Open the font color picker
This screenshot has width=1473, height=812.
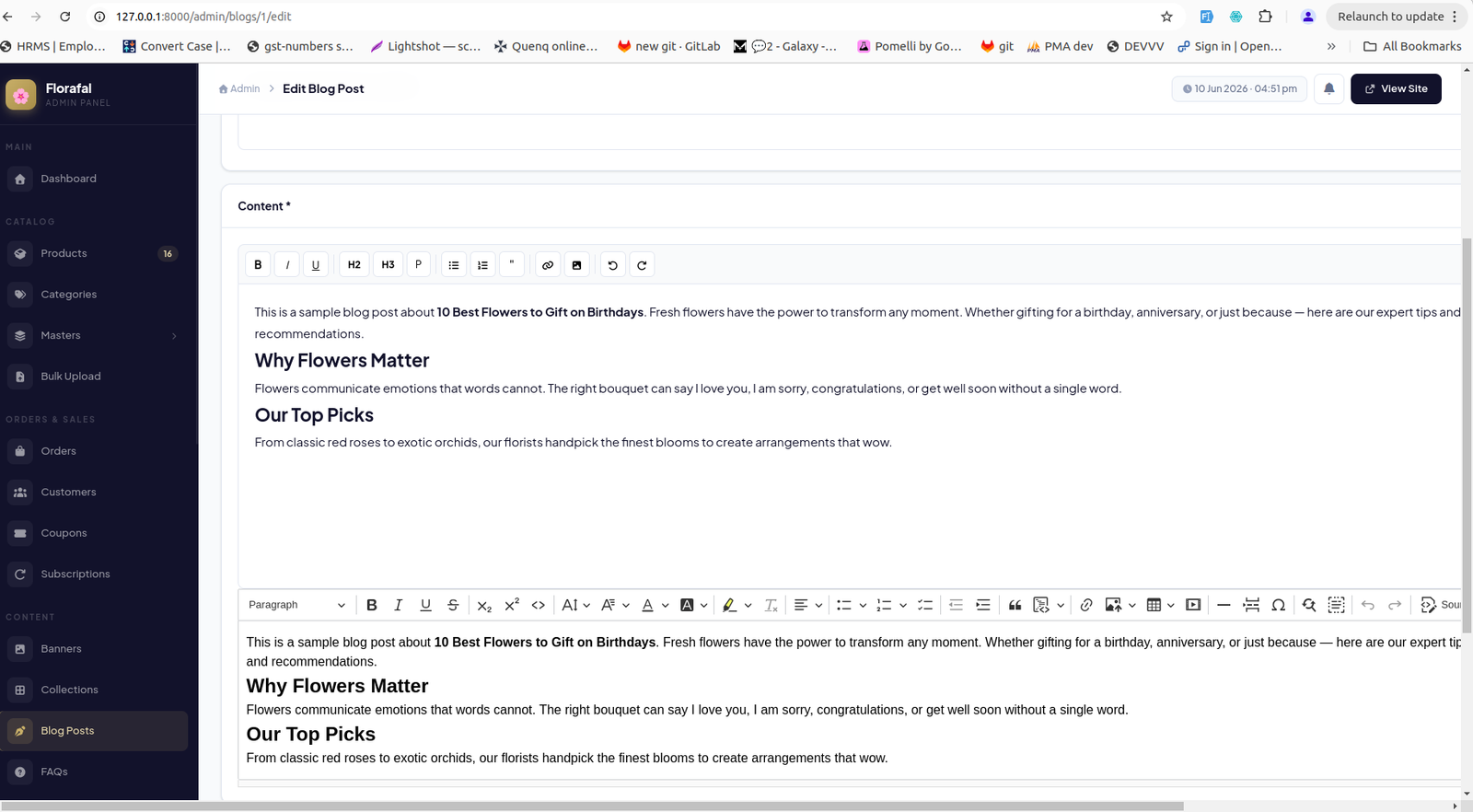pyautogui.click(x=655, y=605)
